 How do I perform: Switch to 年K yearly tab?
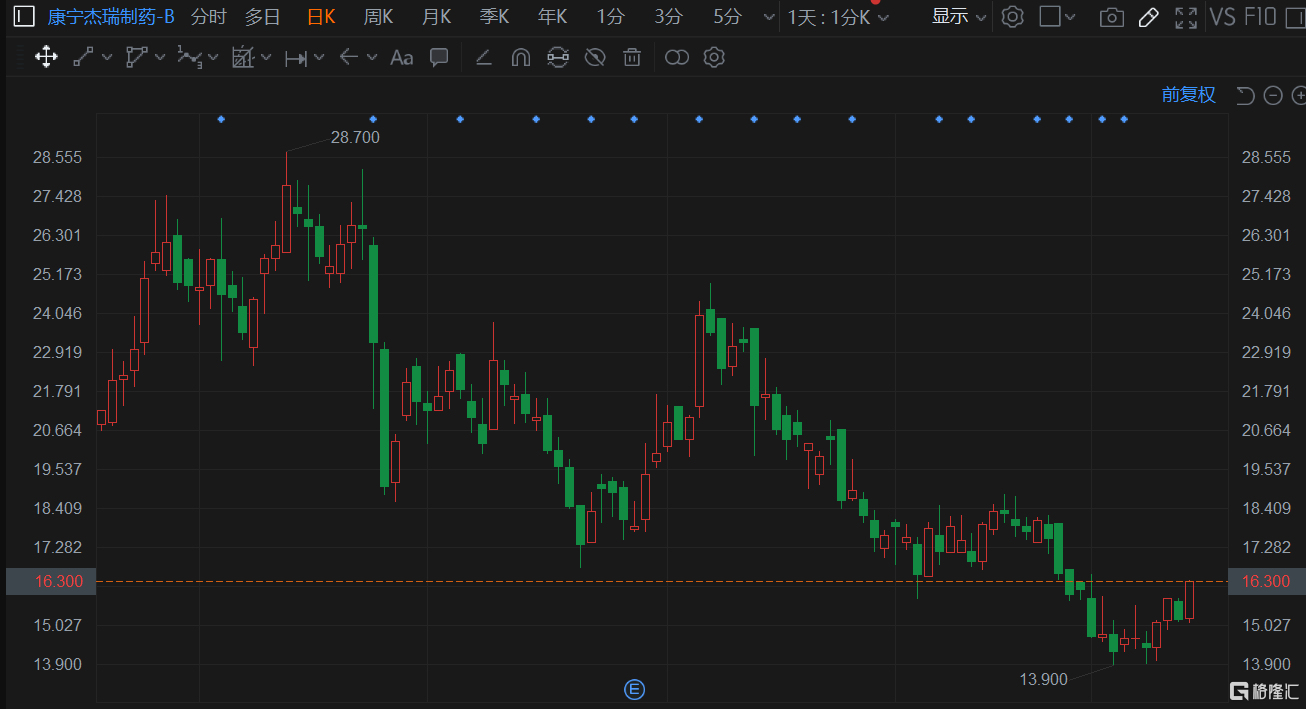pyautogui.click(x=552, y=17)
